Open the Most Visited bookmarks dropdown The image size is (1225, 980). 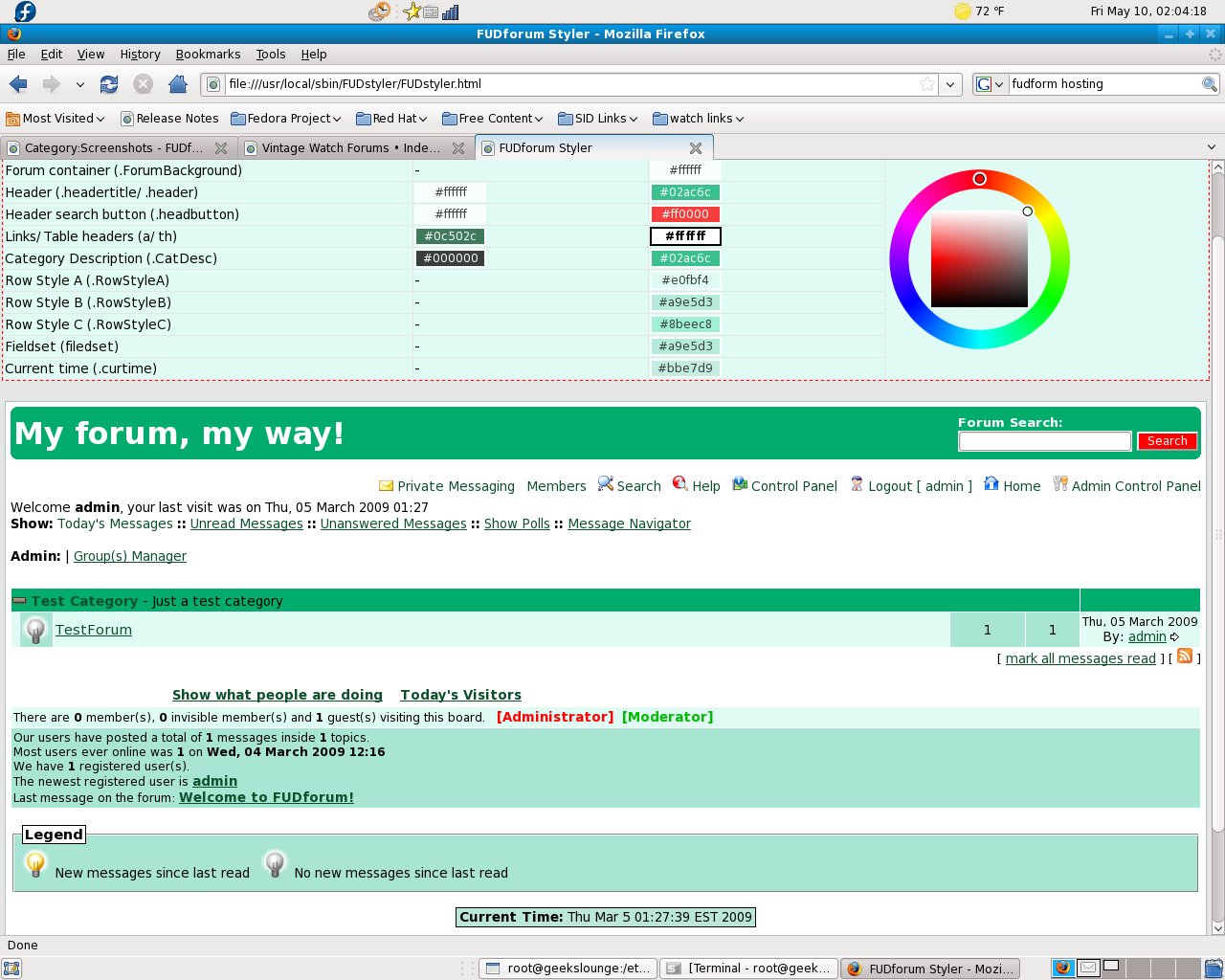click(56, 119)
